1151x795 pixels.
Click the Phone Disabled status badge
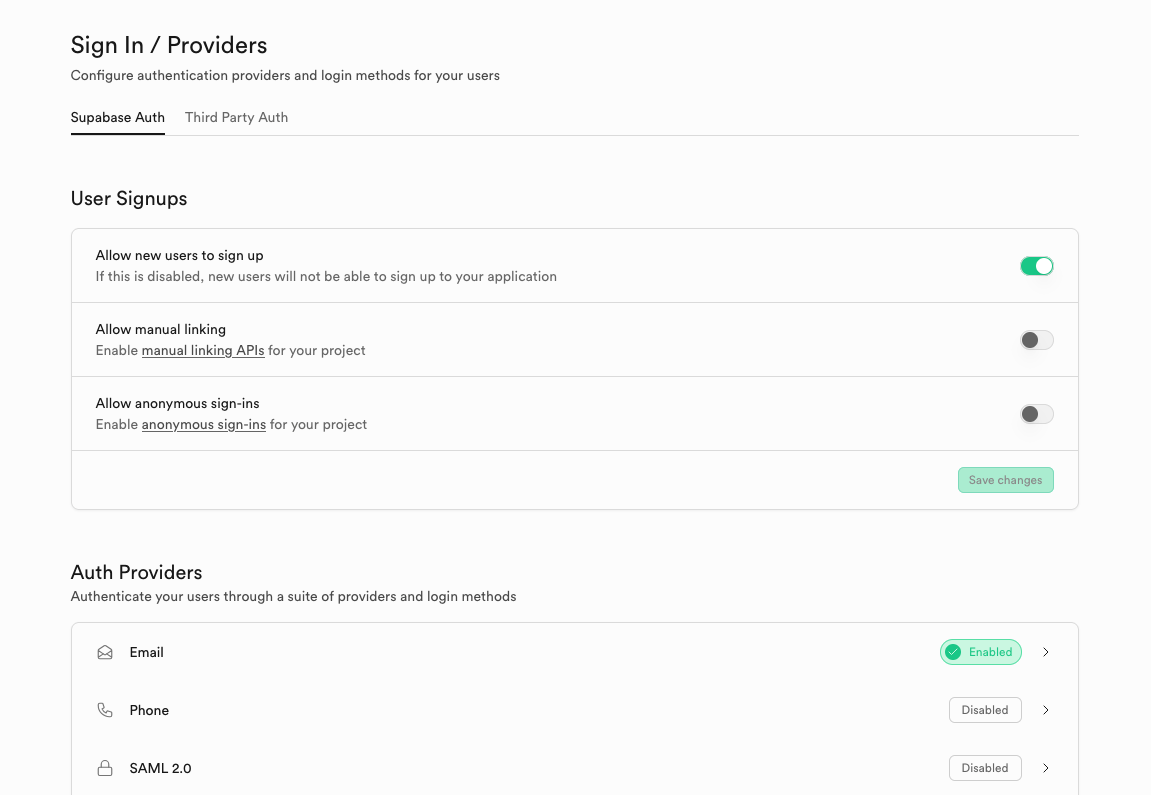[985, 710]
